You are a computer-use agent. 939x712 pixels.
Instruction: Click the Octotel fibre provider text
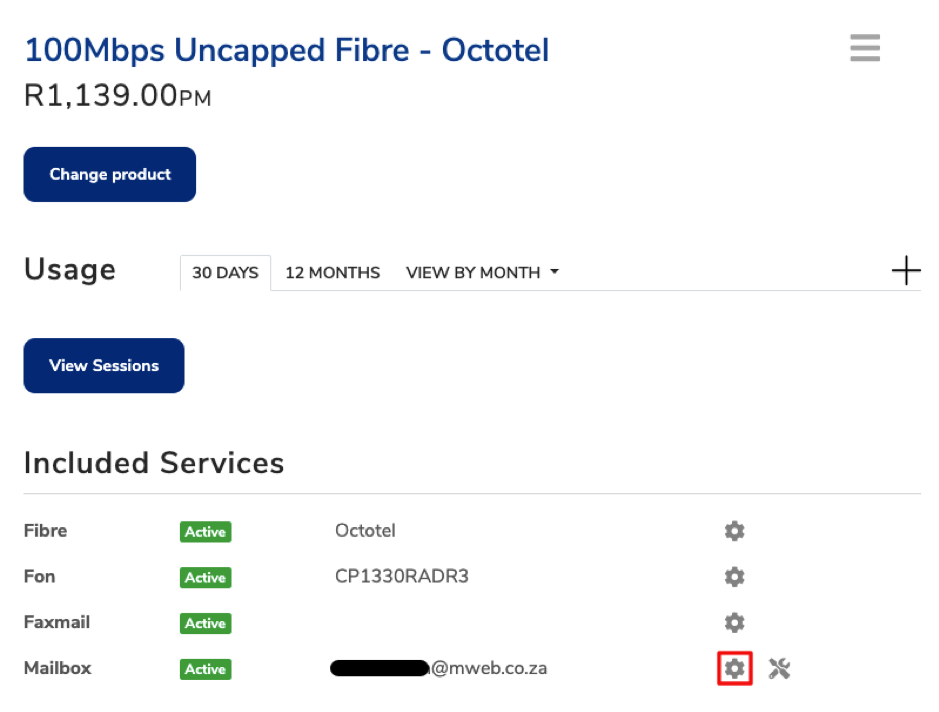(x=366, y=531)
